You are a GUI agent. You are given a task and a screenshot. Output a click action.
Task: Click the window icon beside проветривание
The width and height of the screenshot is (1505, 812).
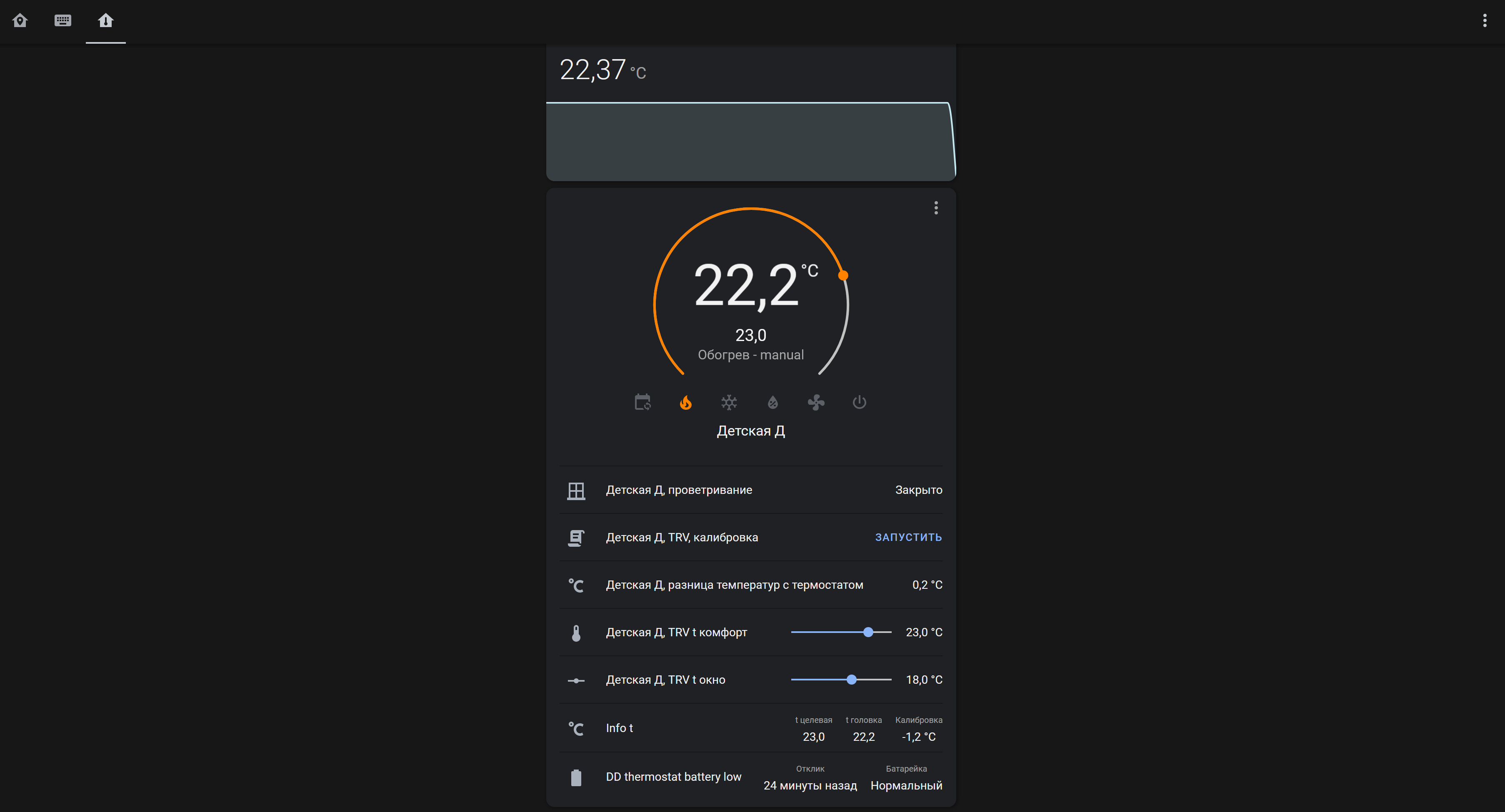(x=576, y=491)
